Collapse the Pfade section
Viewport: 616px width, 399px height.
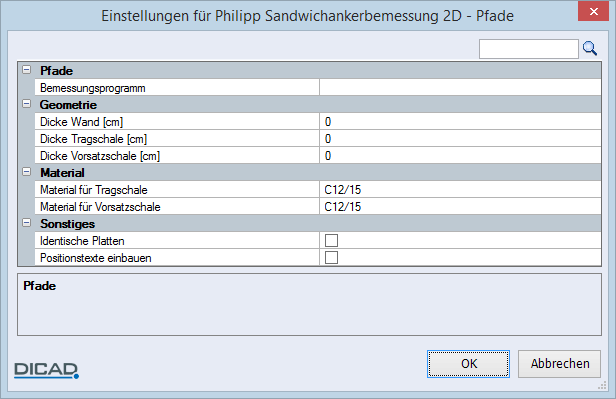[x=27, y=70]
